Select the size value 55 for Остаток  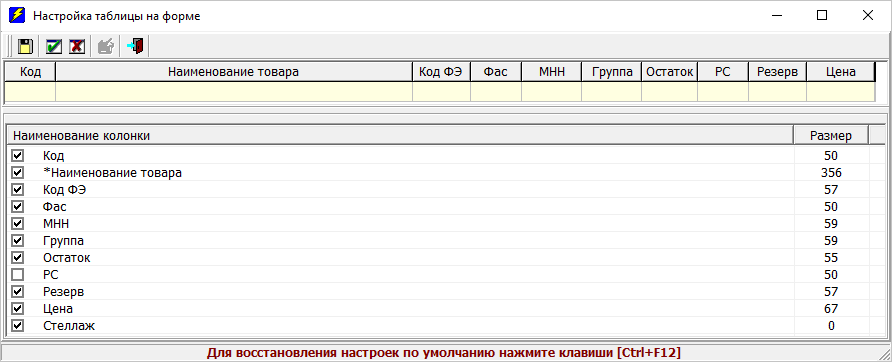click(831, 258)
